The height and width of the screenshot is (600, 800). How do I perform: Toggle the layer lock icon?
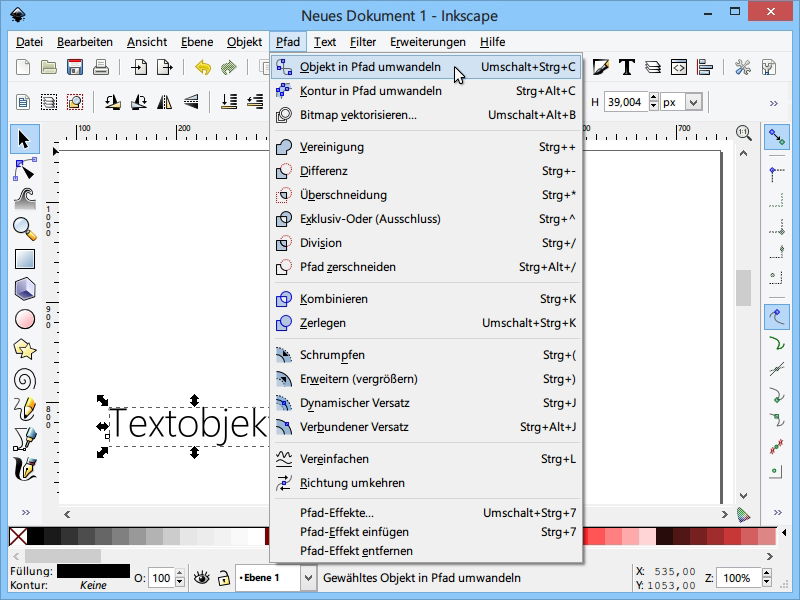[223, 578]
